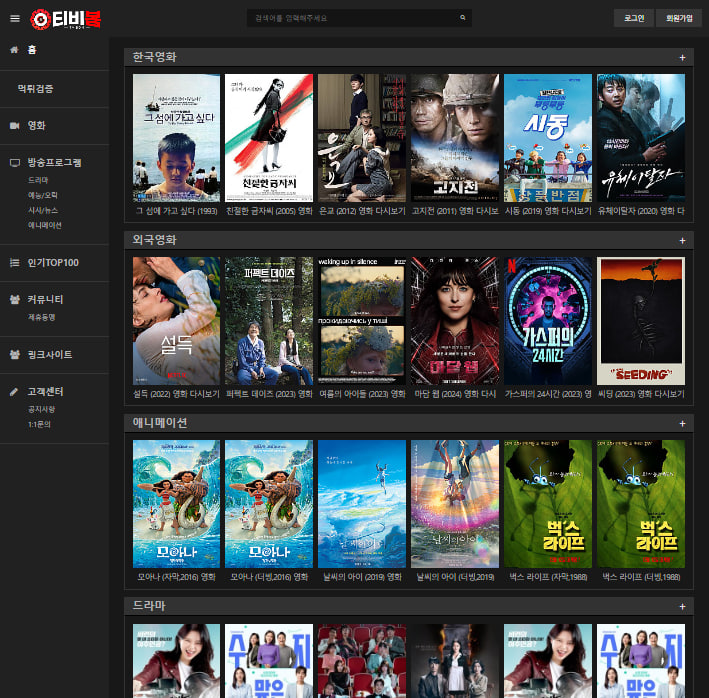Open 먹튀검증 sidebar menu item

35,89
